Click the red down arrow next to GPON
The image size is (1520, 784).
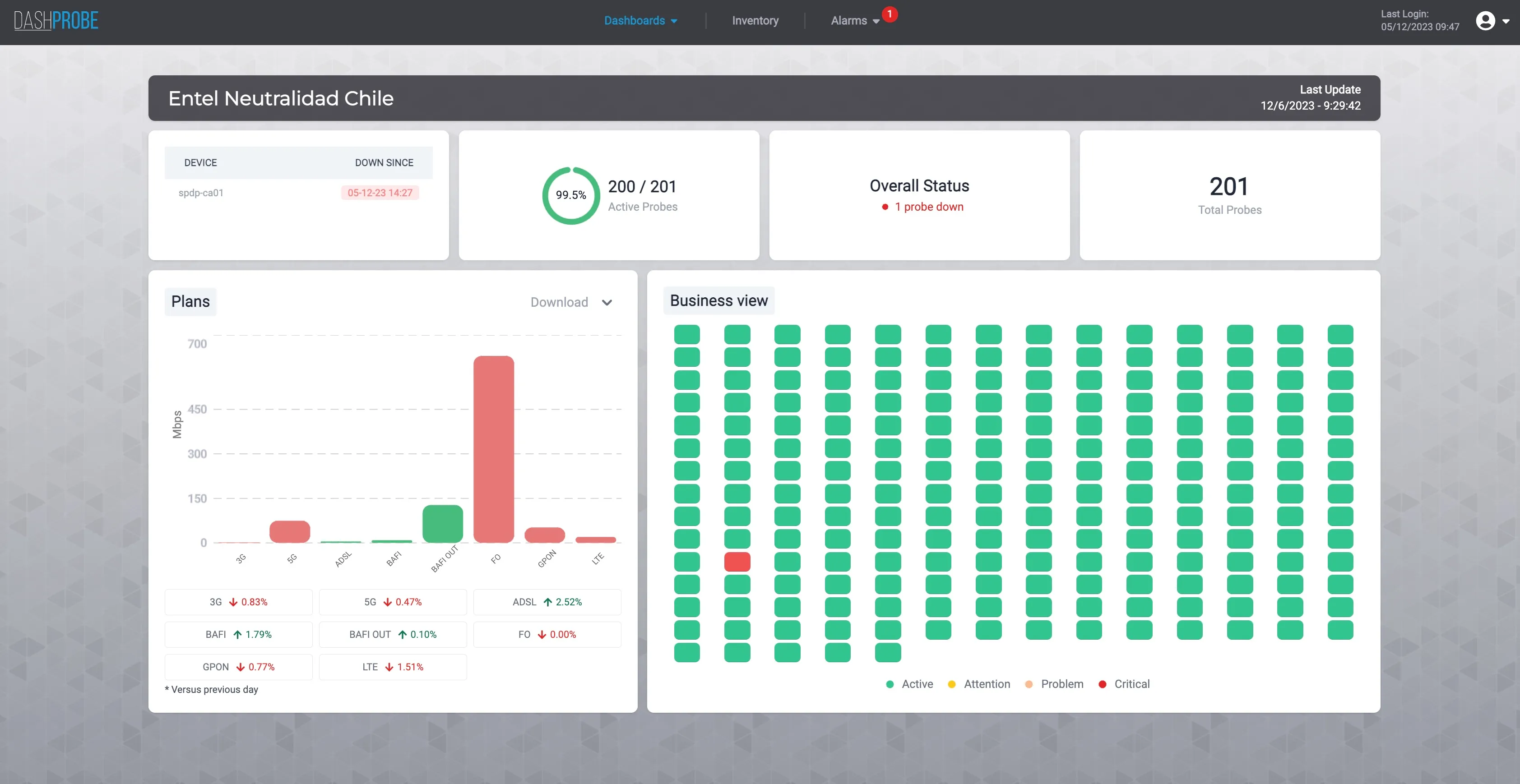[x=240, y=667]
